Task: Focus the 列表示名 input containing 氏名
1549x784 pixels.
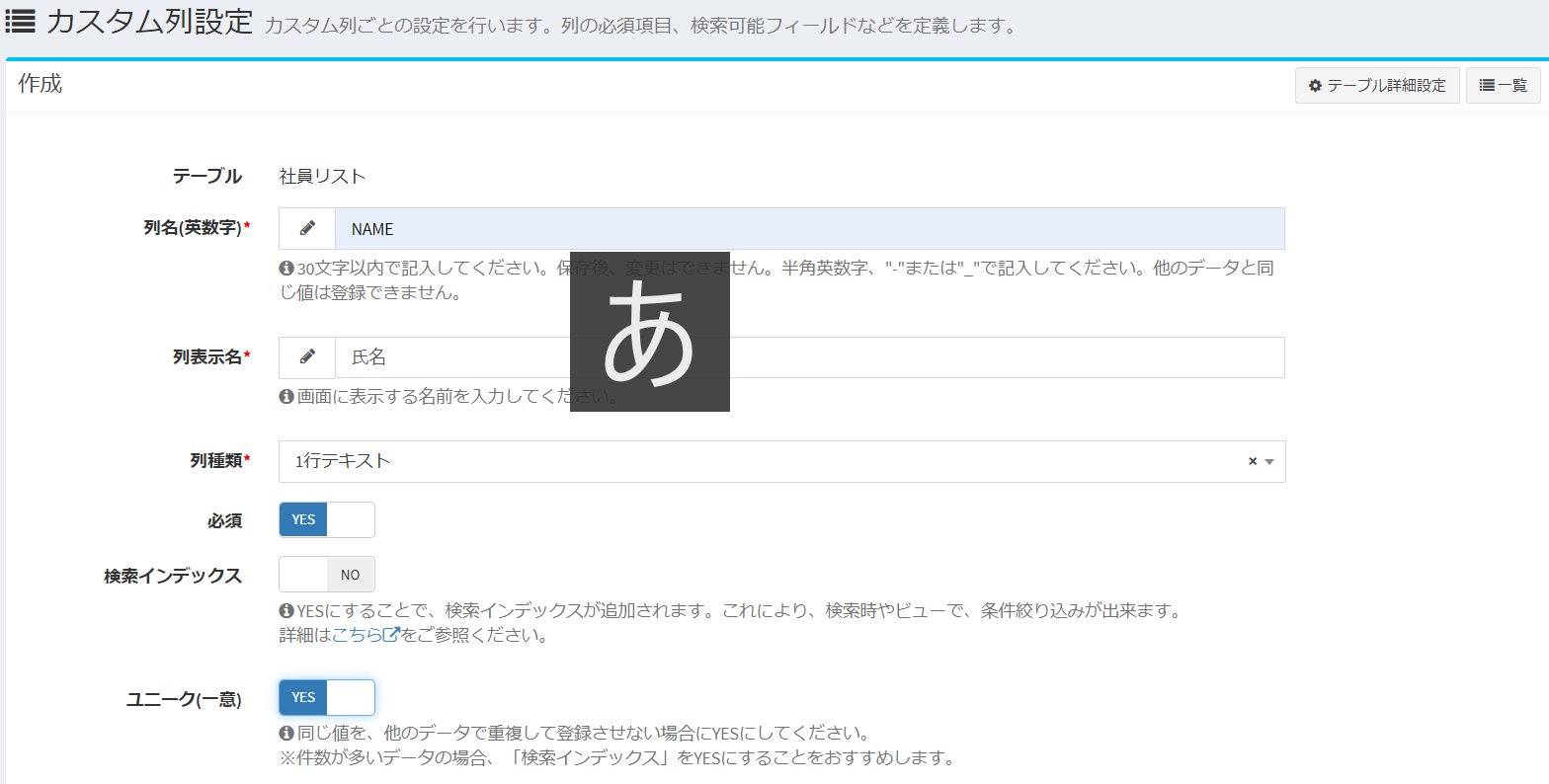Action: point(810,357)
